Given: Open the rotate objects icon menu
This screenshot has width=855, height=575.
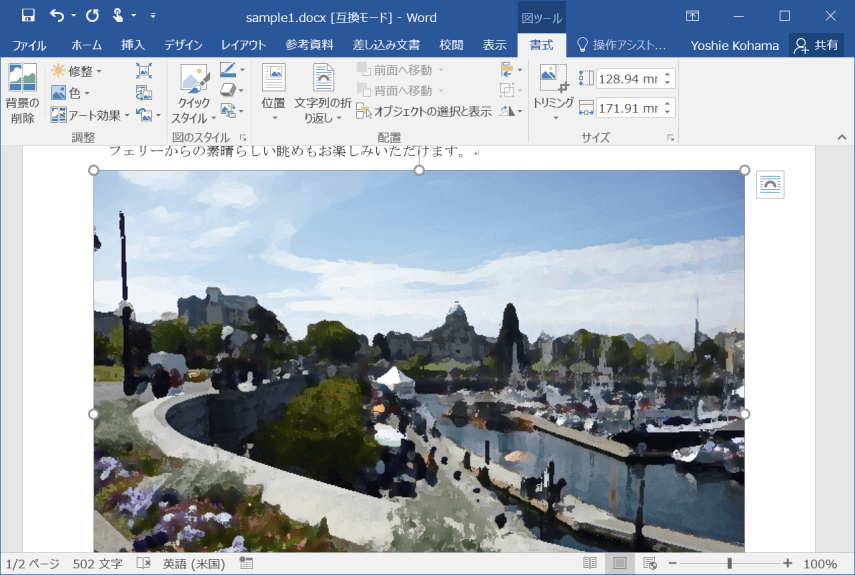Looking at the screenshot, I should point(511,111).
